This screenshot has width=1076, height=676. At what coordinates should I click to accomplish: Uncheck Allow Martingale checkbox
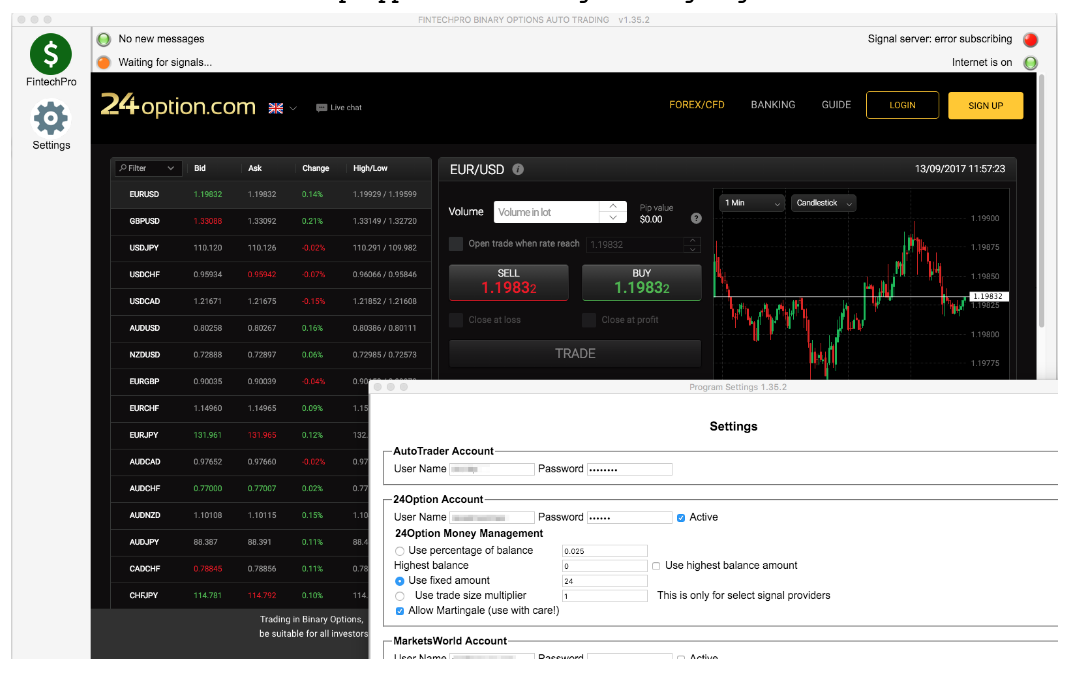400,611
